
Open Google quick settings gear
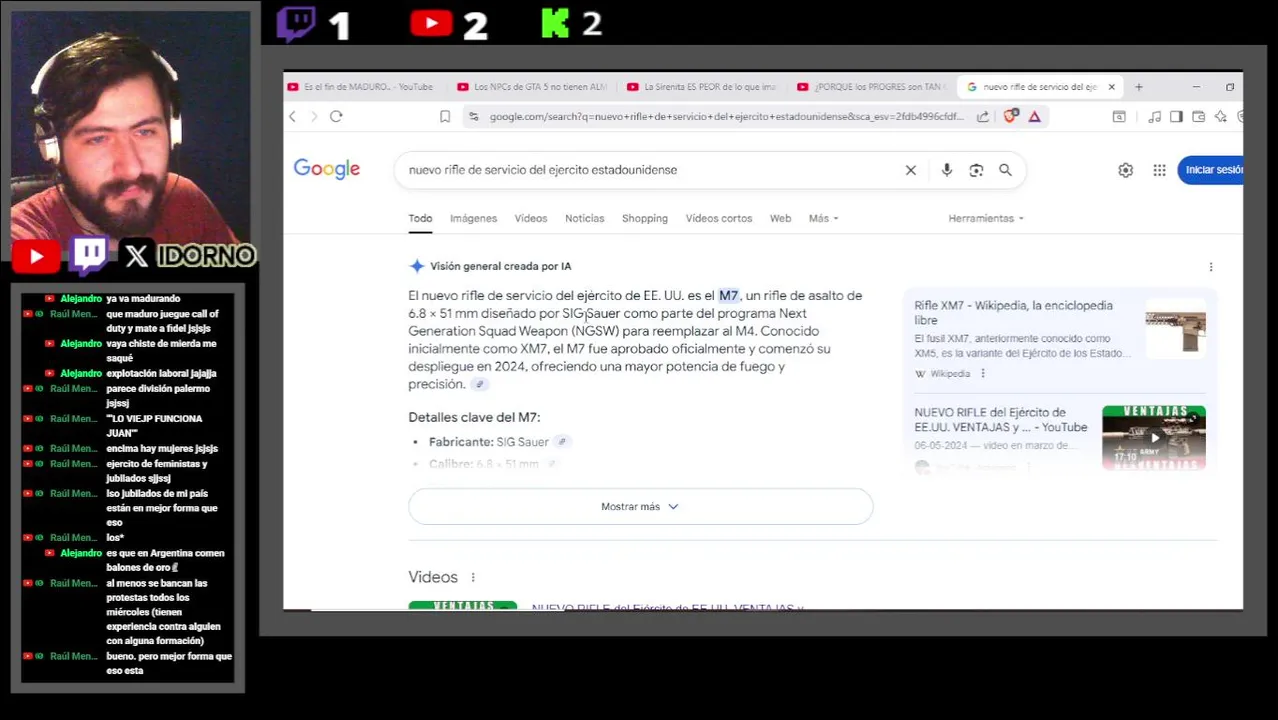(x=1125, y=170)
